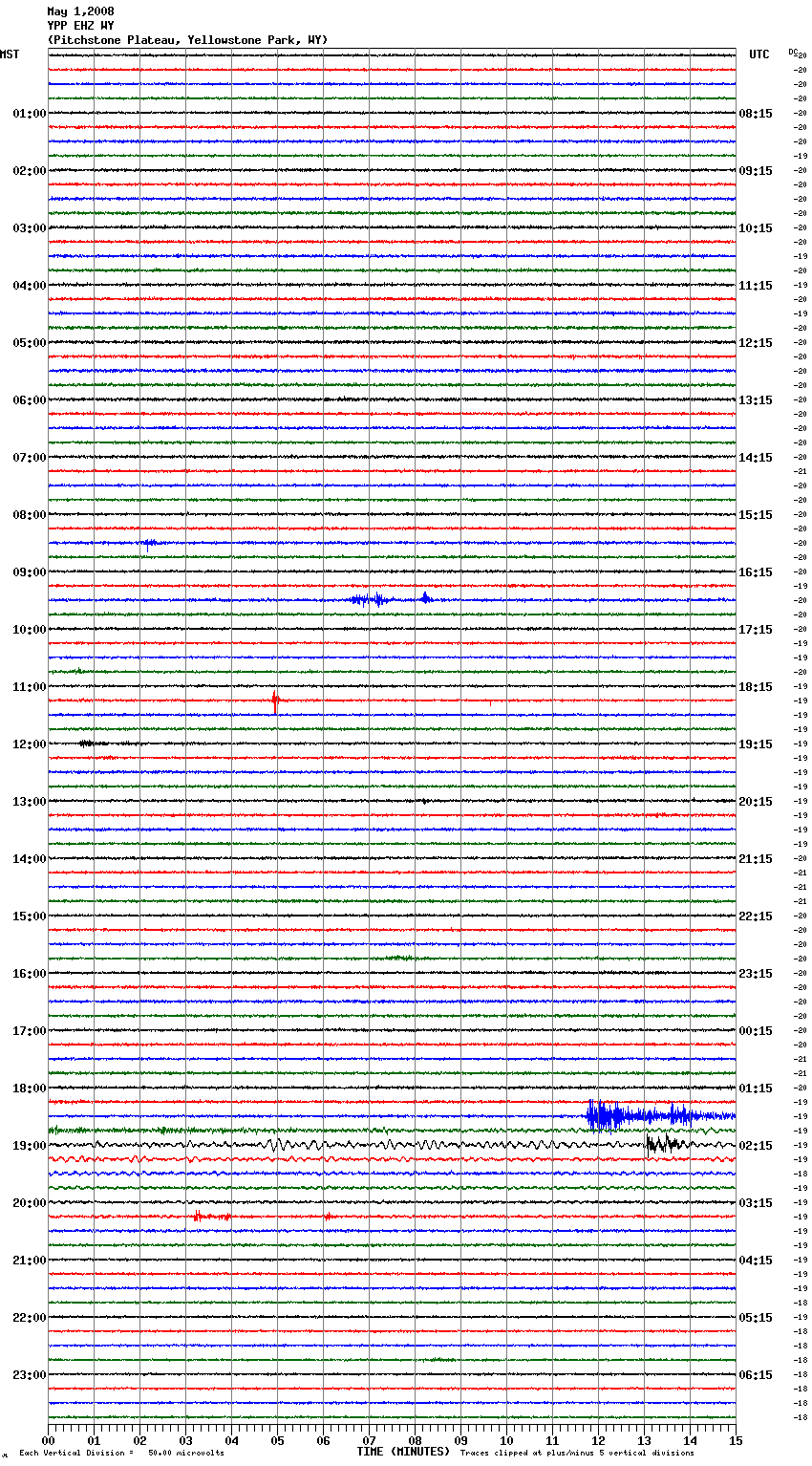Click the "01:00" MST time label
The width and height of the screenshot is (812, 1466).
pyautogui.click(x=30, y=114)
